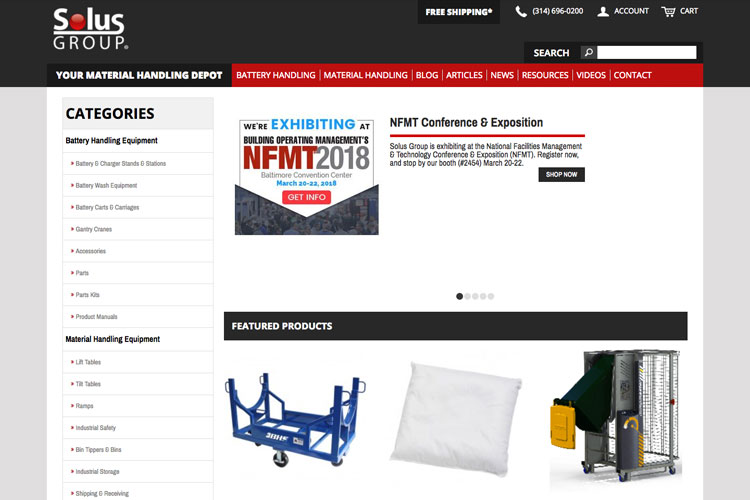Open the Battery Handling nav menu
This screenshot has width=750, height=500.
point(276,75)
